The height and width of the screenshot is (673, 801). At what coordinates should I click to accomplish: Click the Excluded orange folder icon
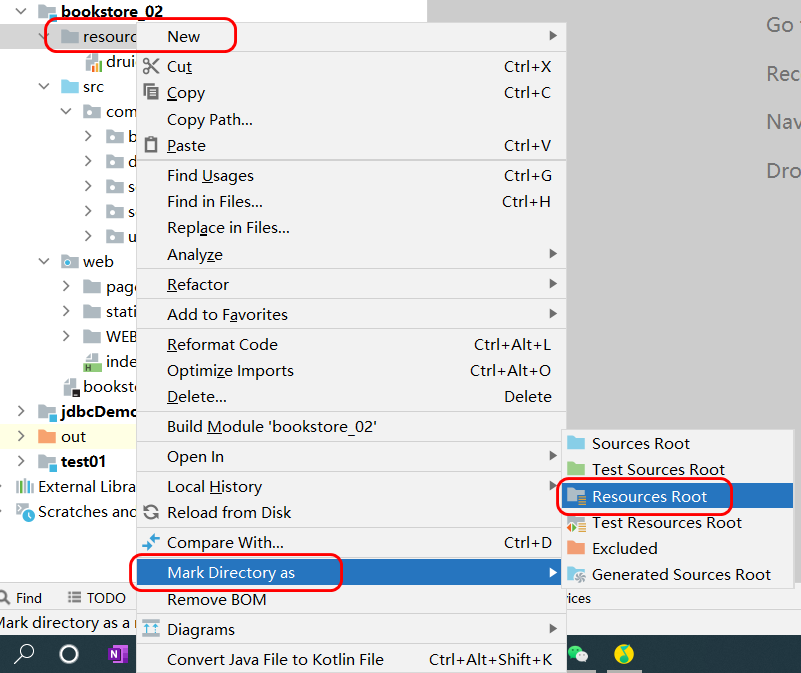coord(576,548)
